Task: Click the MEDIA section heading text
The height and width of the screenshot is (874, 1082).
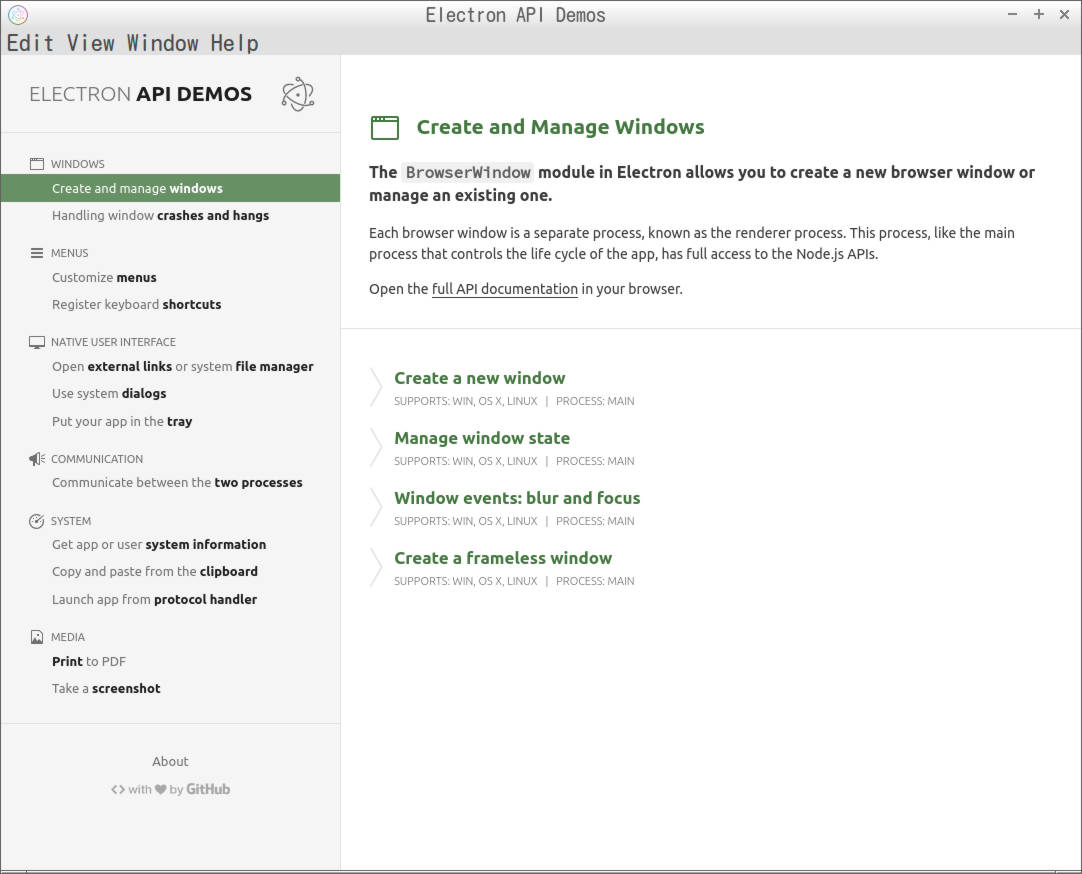Action: click(68, 637)
